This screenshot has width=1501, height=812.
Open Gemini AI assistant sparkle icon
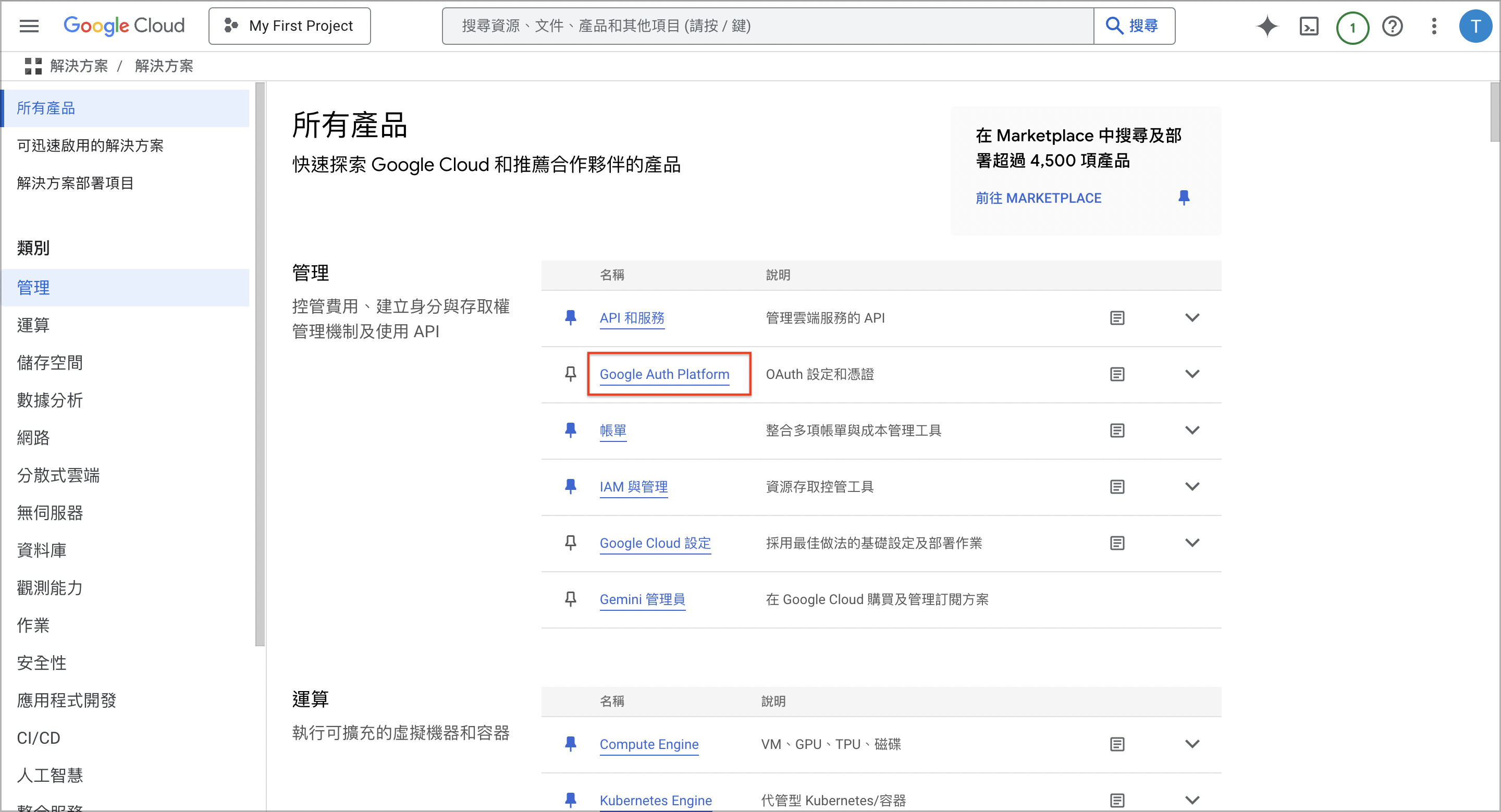[1267, 26]
